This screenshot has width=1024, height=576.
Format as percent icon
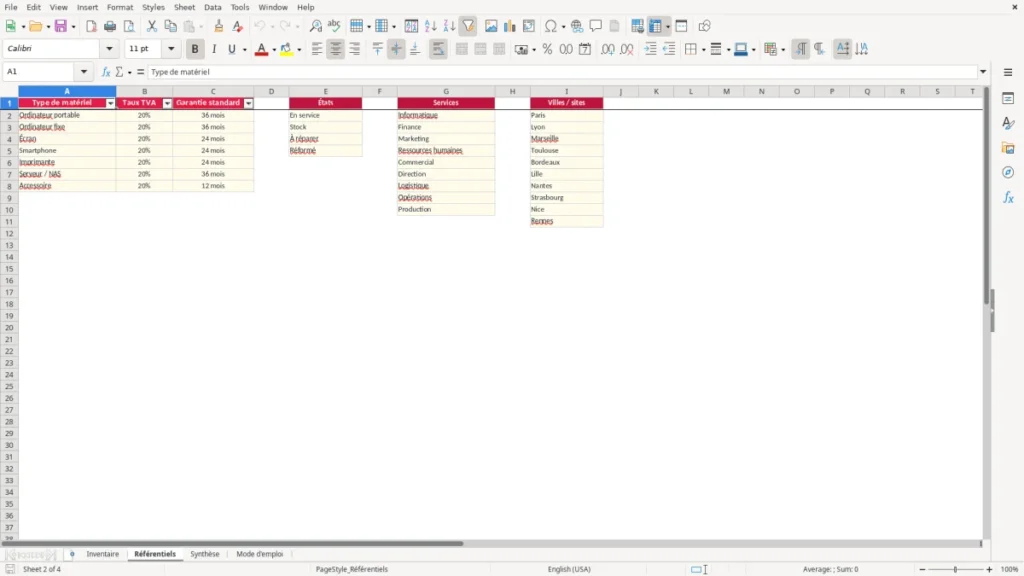[x=547, y=49]
